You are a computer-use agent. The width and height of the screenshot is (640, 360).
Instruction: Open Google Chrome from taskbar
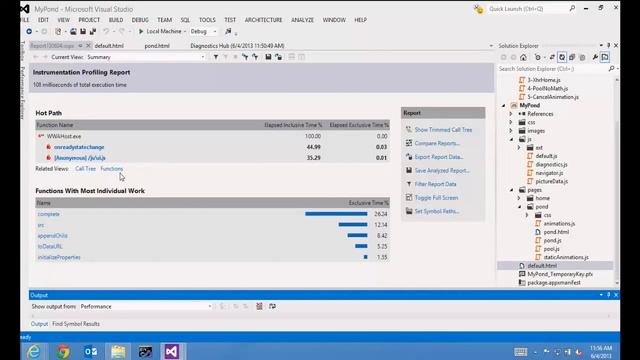[63, 351]
